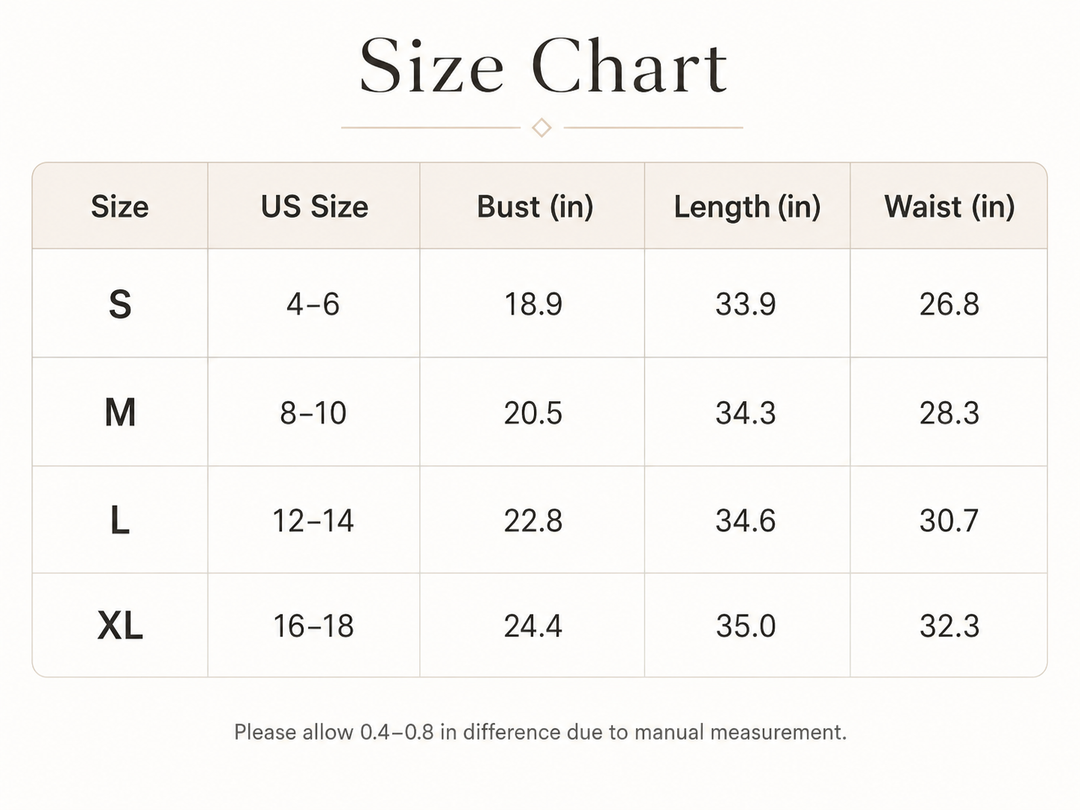The image size is (1080, 810).
Task: Select the S size row label
Action: tap(120, 304)
